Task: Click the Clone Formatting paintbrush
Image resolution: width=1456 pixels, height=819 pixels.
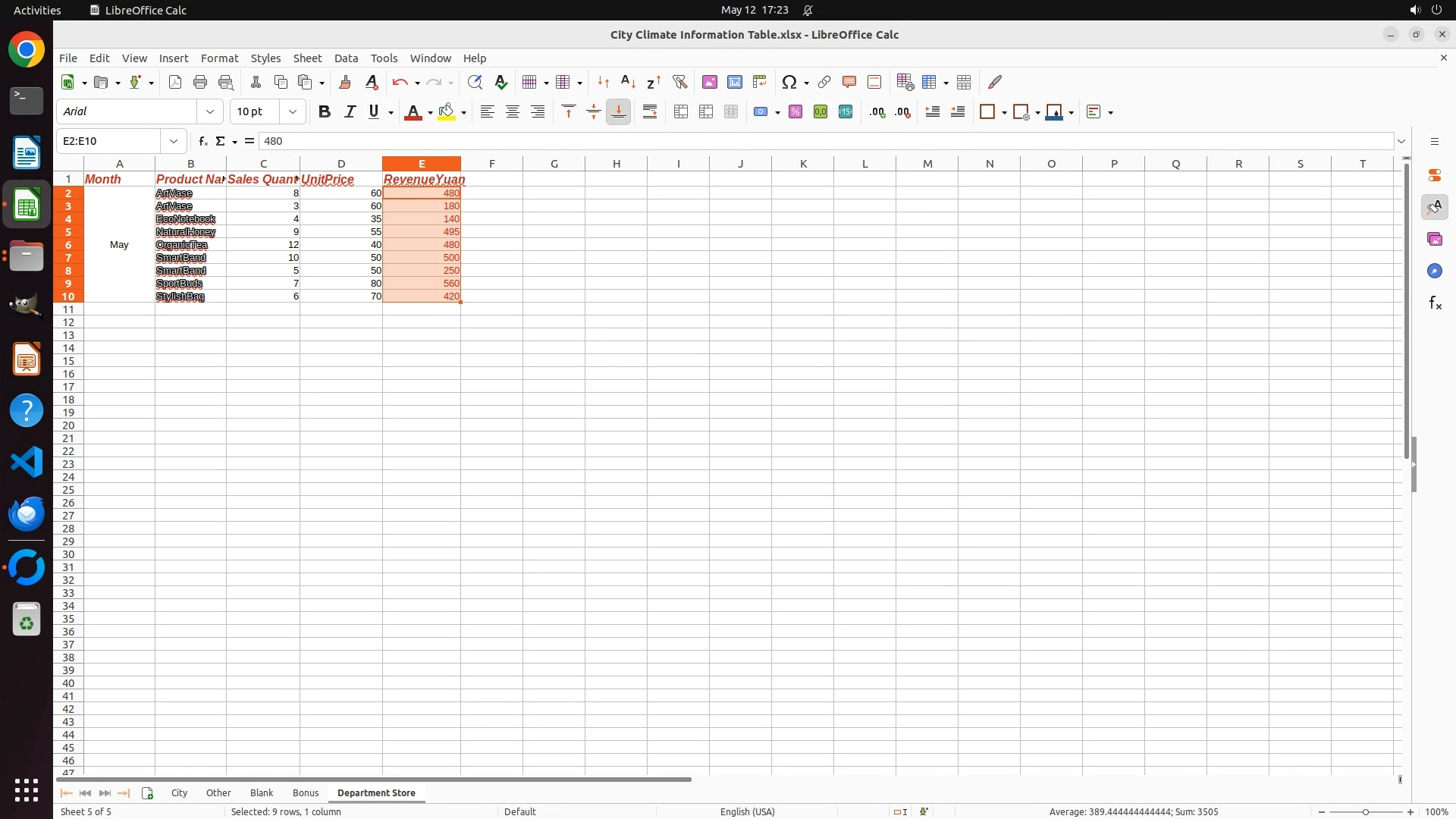Action: tap(345, 82)
